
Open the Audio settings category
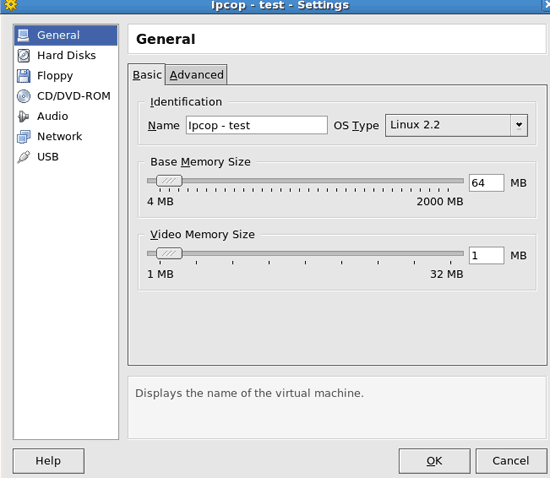coord(66,116)
